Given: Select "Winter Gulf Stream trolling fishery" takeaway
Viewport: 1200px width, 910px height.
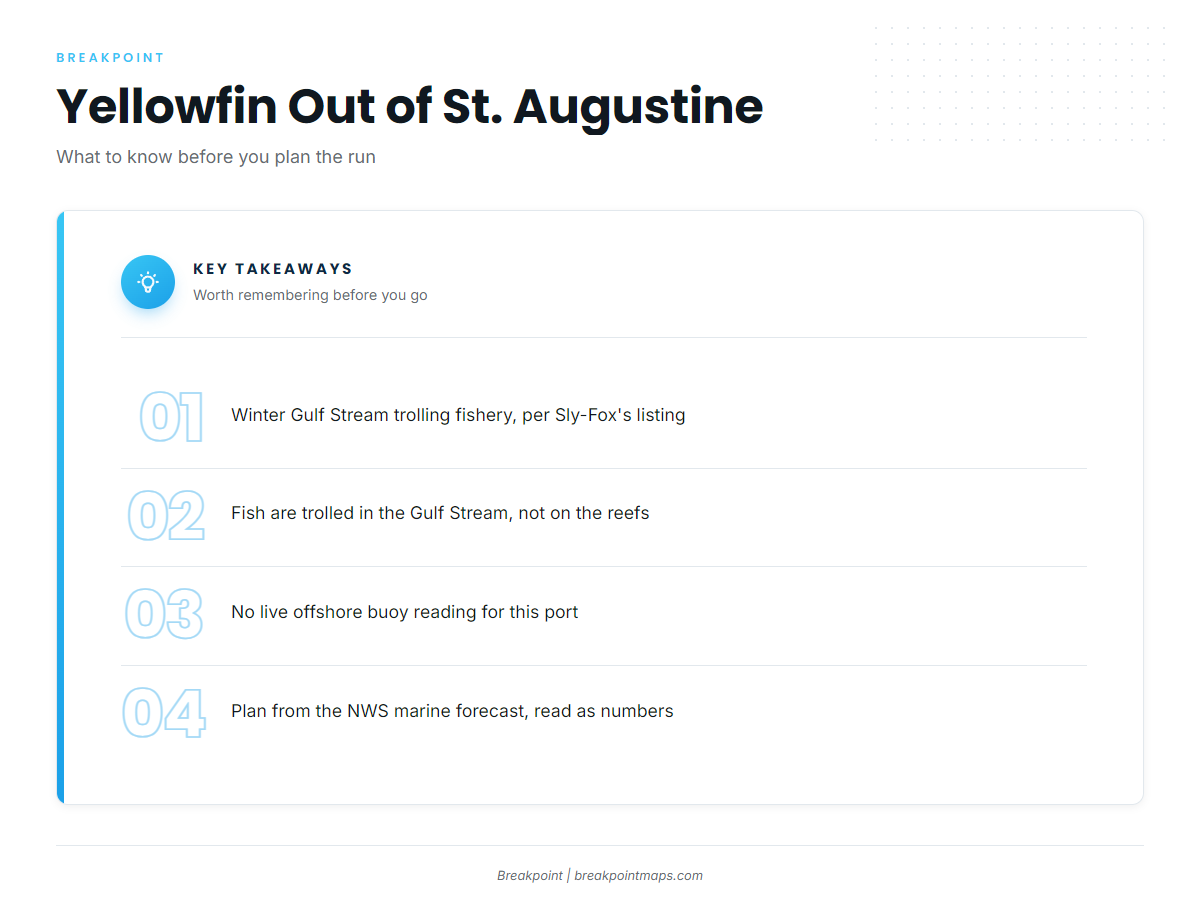Looking at the screenshot, I should click(x=458, y=415).
